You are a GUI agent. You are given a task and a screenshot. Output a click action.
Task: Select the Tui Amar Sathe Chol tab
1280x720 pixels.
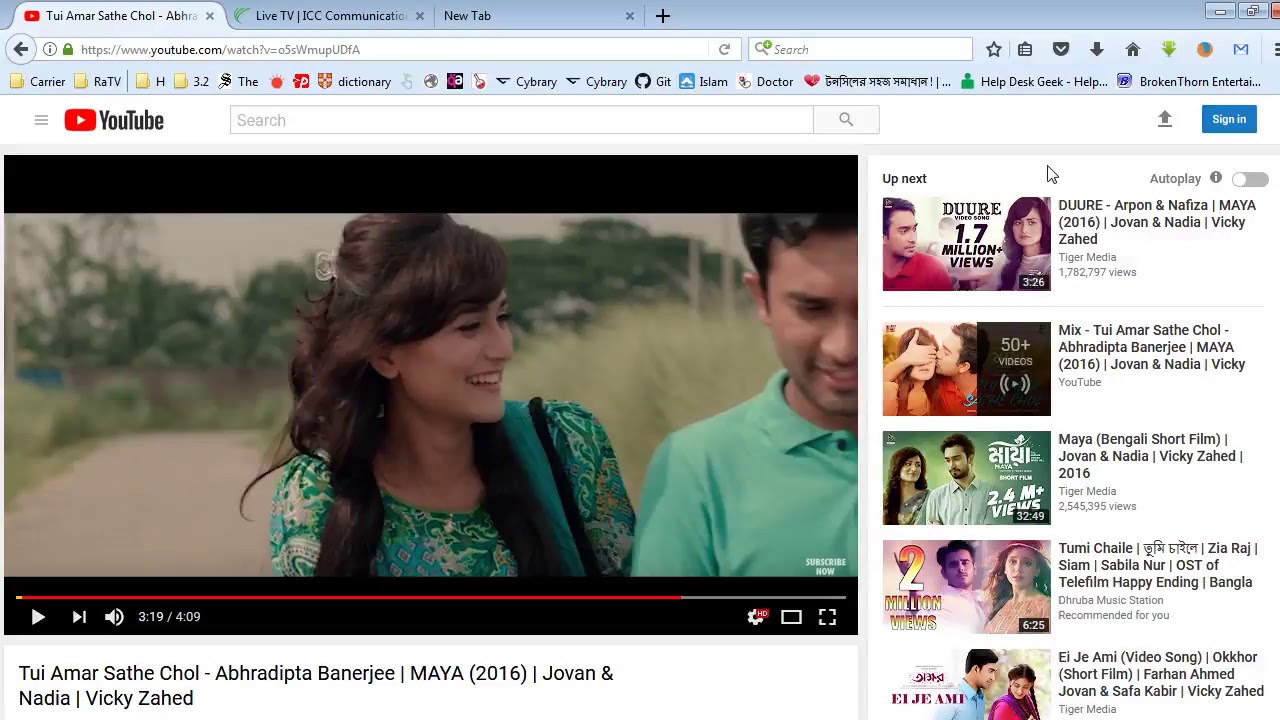point(120,16)
